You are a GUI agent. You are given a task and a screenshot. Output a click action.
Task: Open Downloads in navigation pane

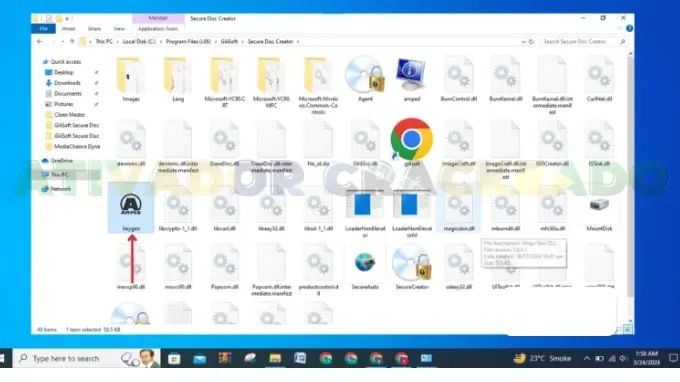[67, 83]
